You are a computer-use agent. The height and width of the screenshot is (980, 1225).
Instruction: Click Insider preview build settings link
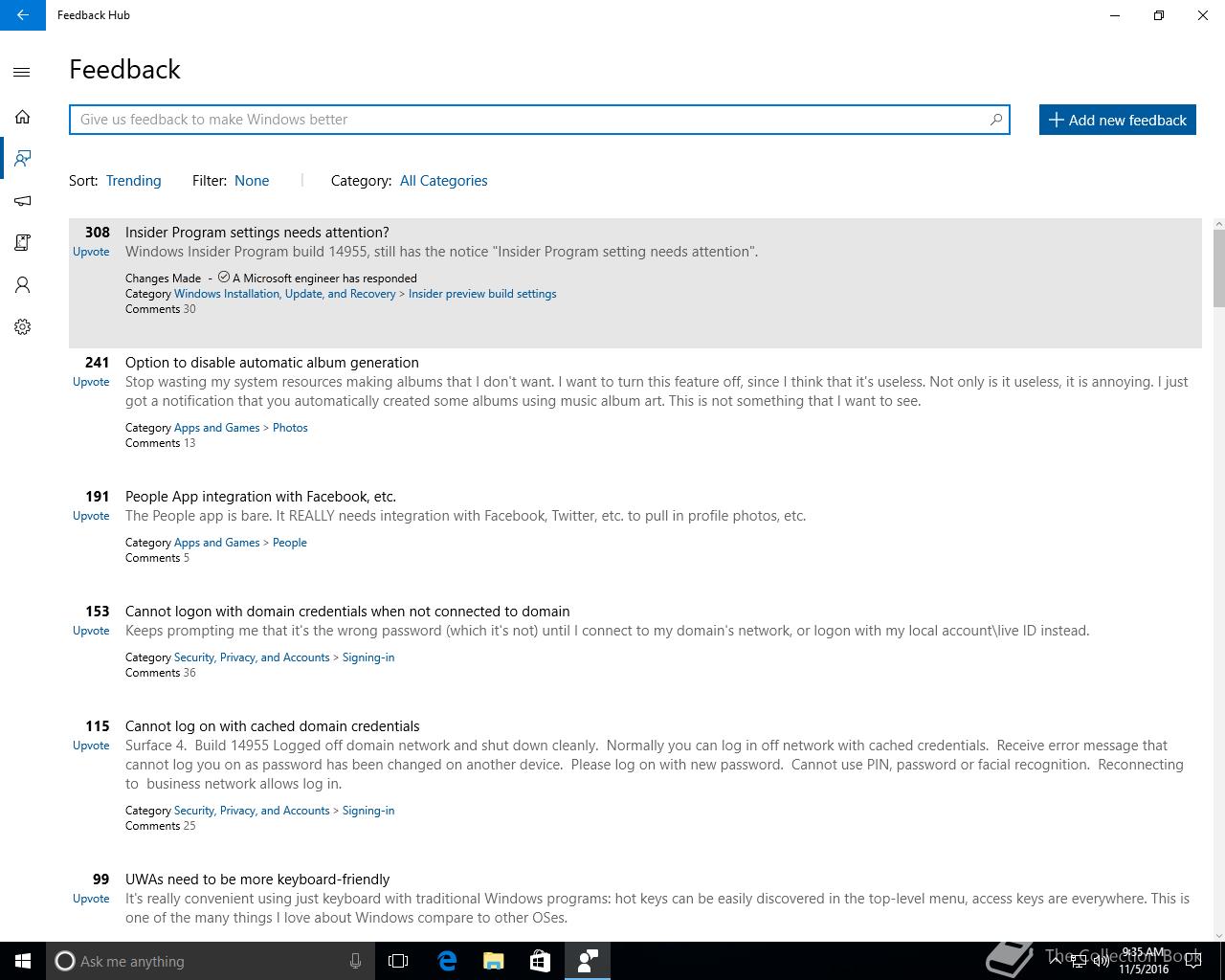[482, 294]
